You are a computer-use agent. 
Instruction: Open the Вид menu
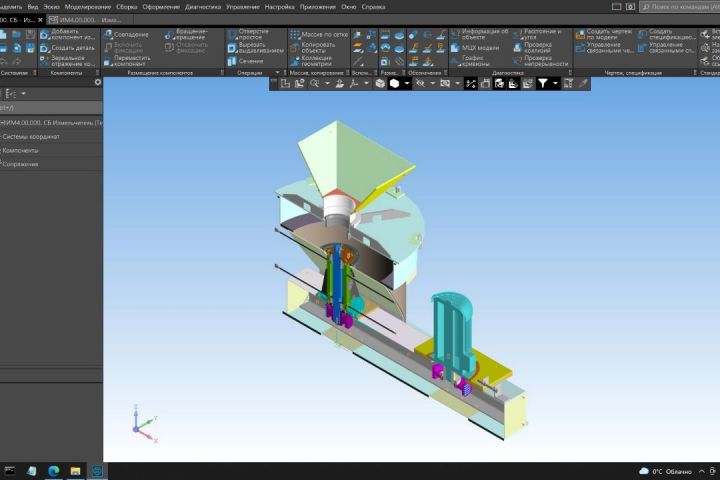(x=33, y=7)
